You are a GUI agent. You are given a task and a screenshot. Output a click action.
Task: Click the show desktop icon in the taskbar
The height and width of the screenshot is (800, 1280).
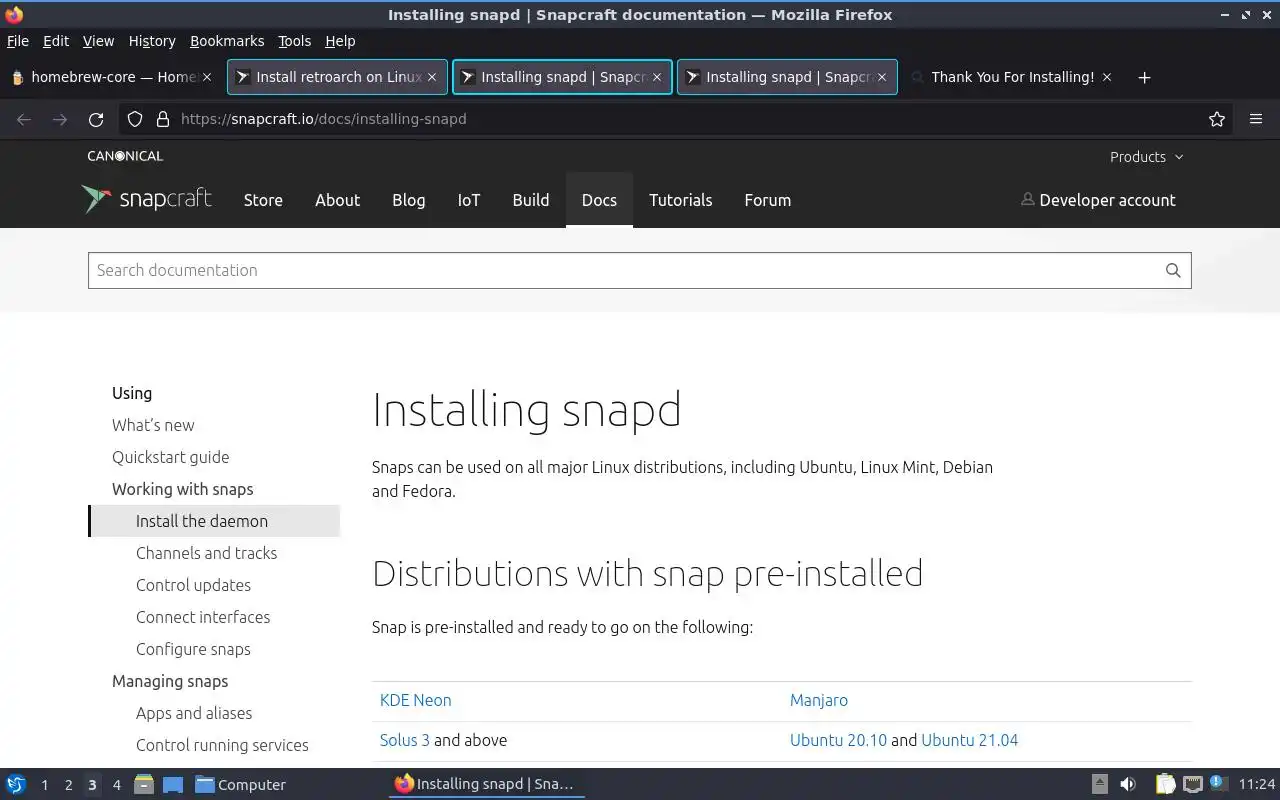click(172, 784)
